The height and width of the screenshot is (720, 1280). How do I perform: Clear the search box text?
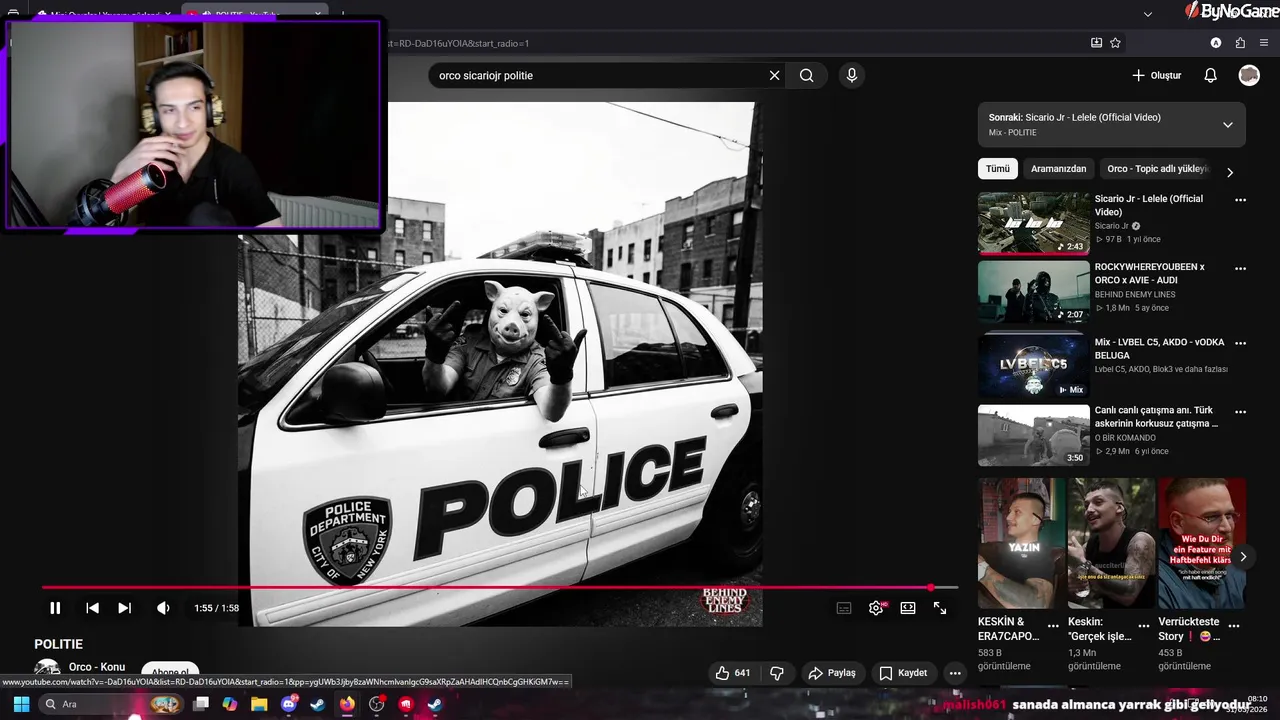[x=774, y=75]
